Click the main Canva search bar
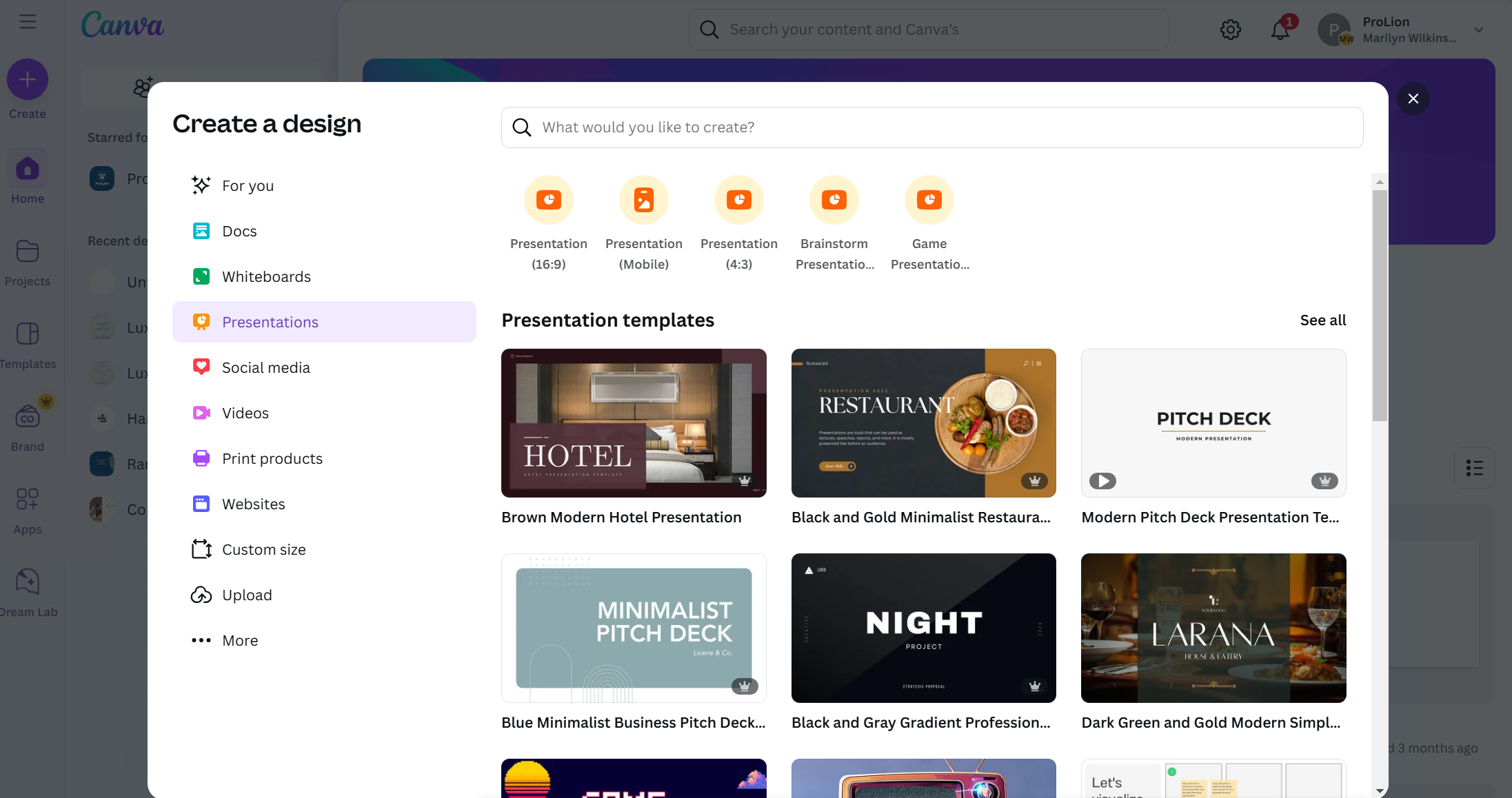Screen dimensions: 1512x798 (928, 30)
